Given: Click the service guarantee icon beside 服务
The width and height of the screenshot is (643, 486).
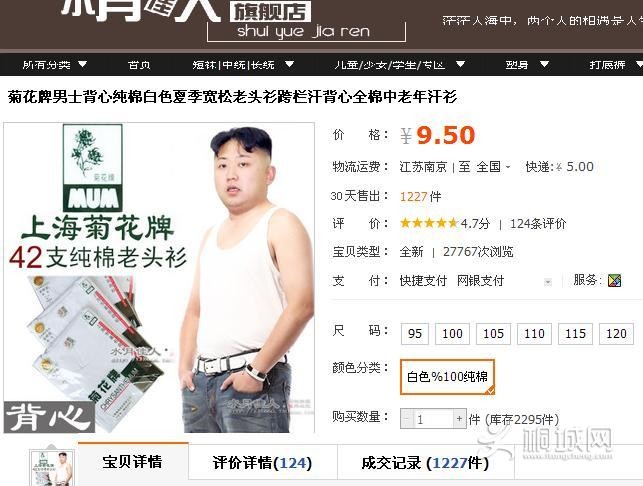Looking at the screenshot, I should pos(615,281).
